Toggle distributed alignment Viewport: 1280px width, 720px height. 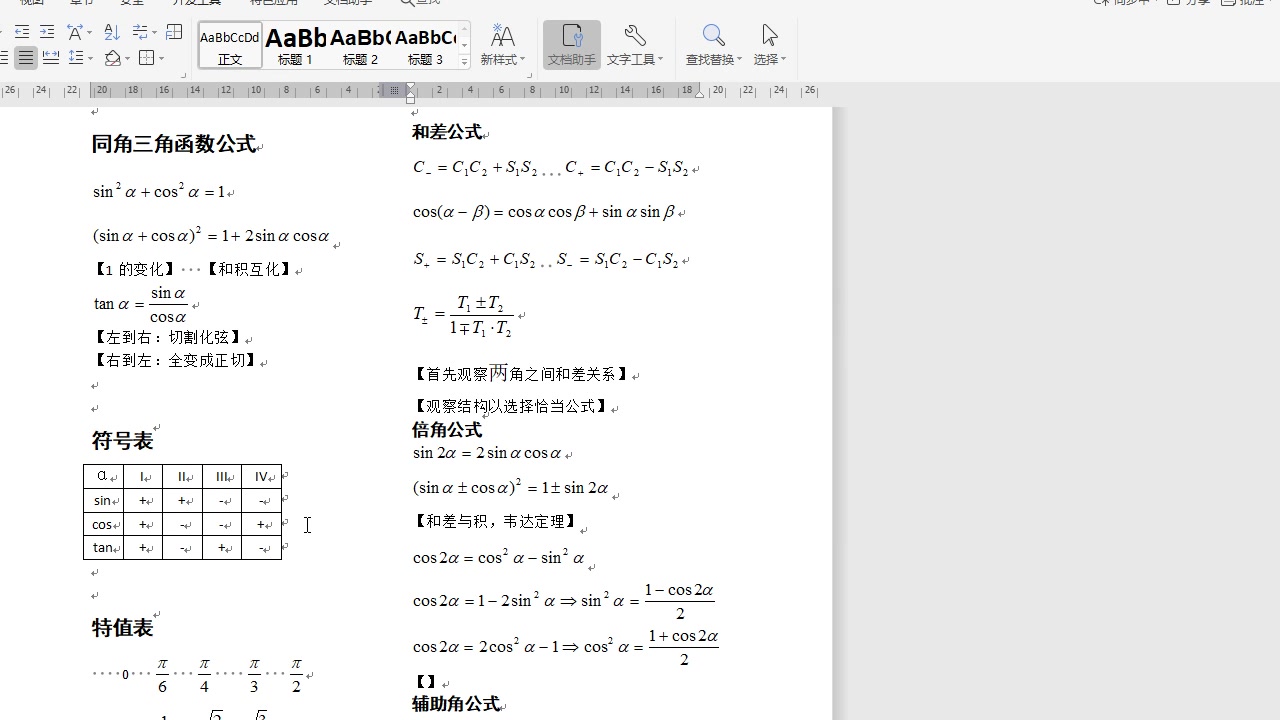coord(50,59)
